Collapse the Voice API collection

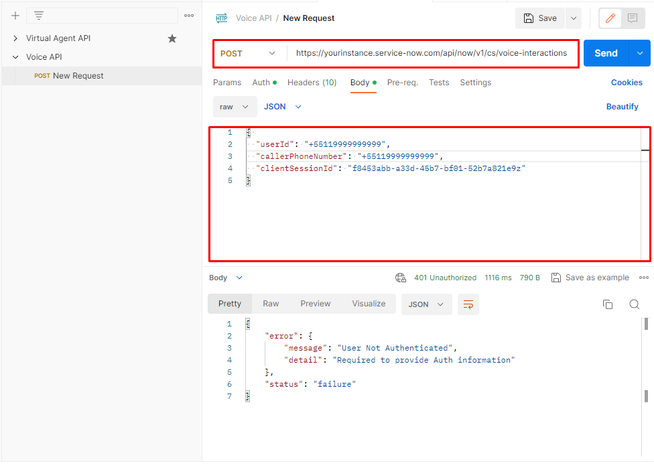point(15,57)
